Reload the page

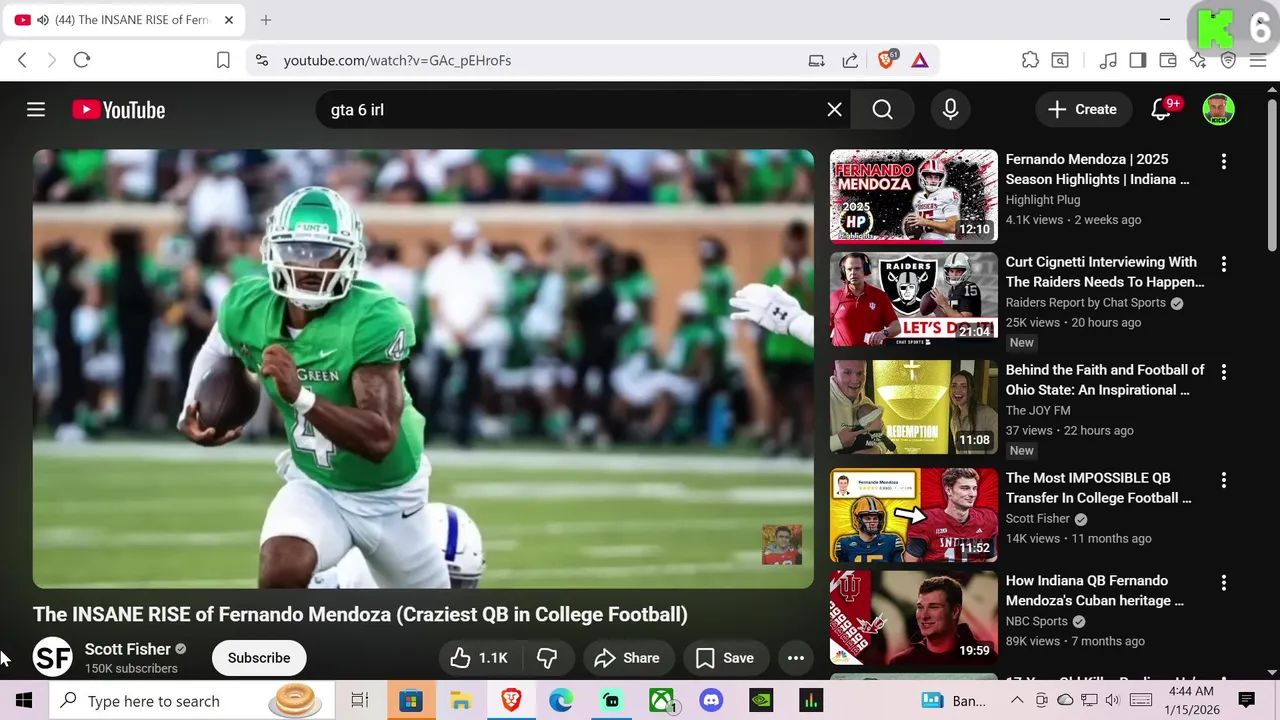(x=82, y=60)
